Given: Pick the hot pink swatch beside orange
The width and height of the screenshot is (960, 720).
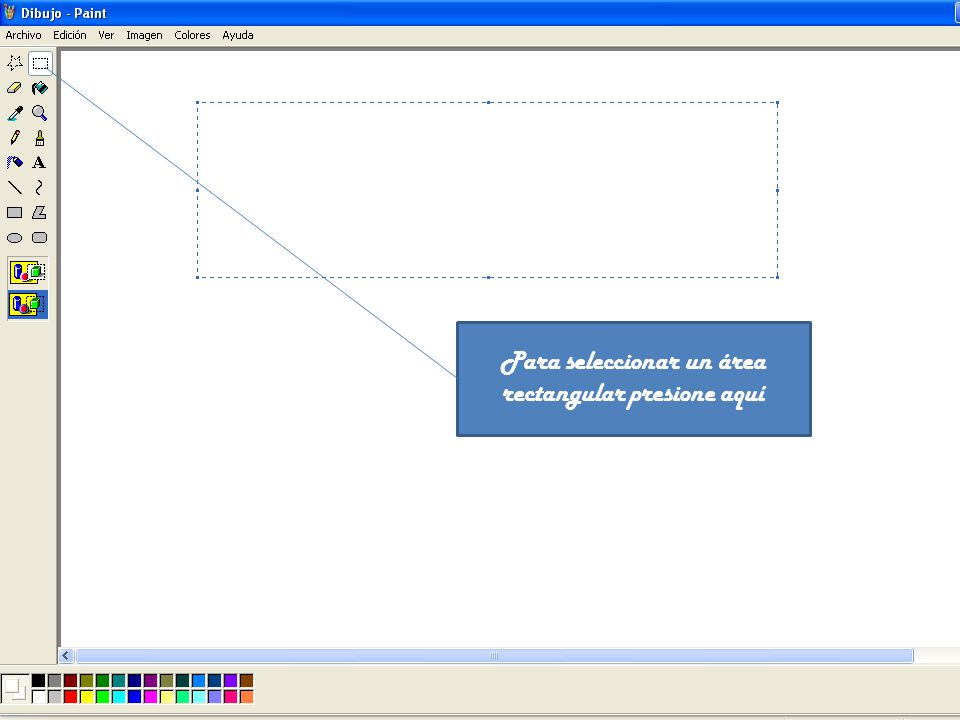Looking at the screenshot, I should click(230, 696).
